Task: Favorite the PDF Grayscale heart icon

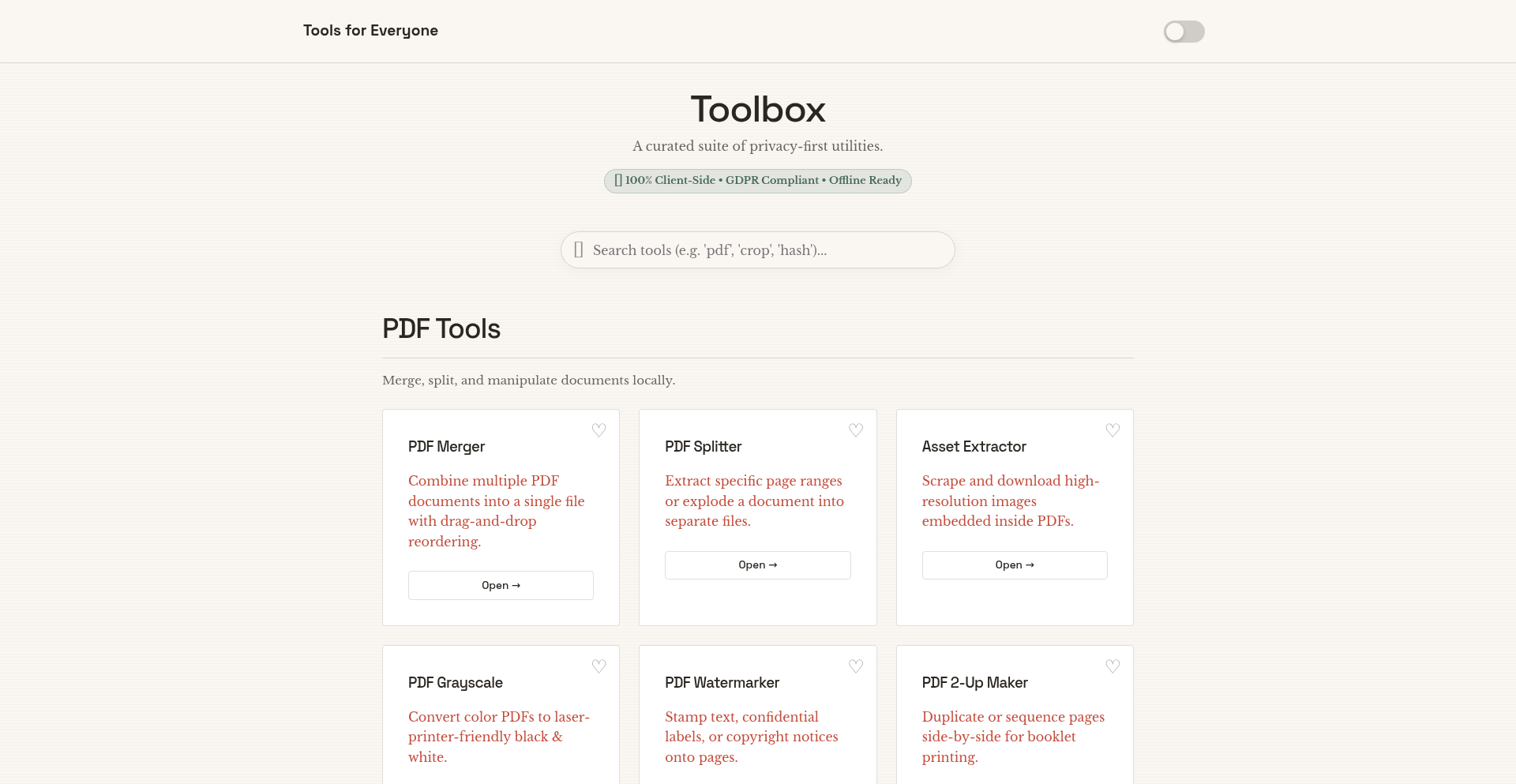Action: pos(599,666)
